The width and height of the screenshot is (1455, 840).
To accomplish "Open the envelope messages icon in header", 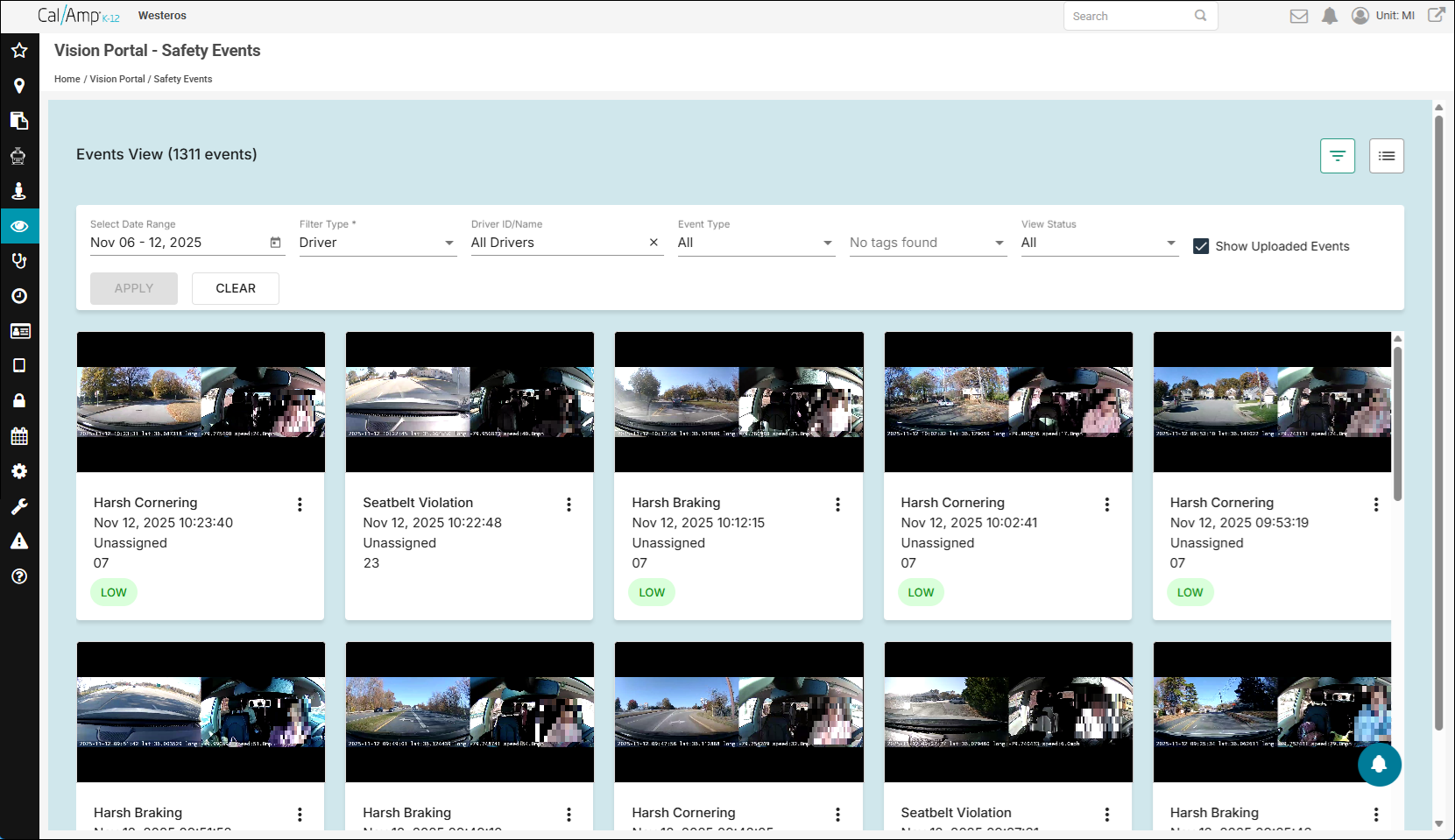I will [1299, 16].
